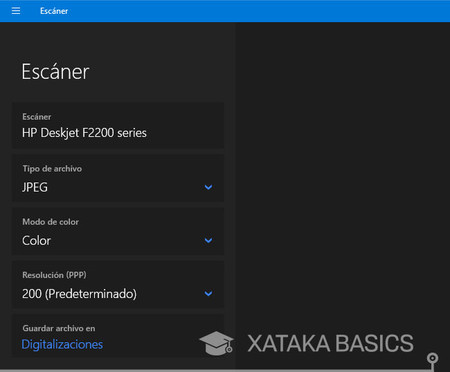Click the Guardar archivo en label
This screenshot has height=372, width=450.
click(x=59, y=328)
